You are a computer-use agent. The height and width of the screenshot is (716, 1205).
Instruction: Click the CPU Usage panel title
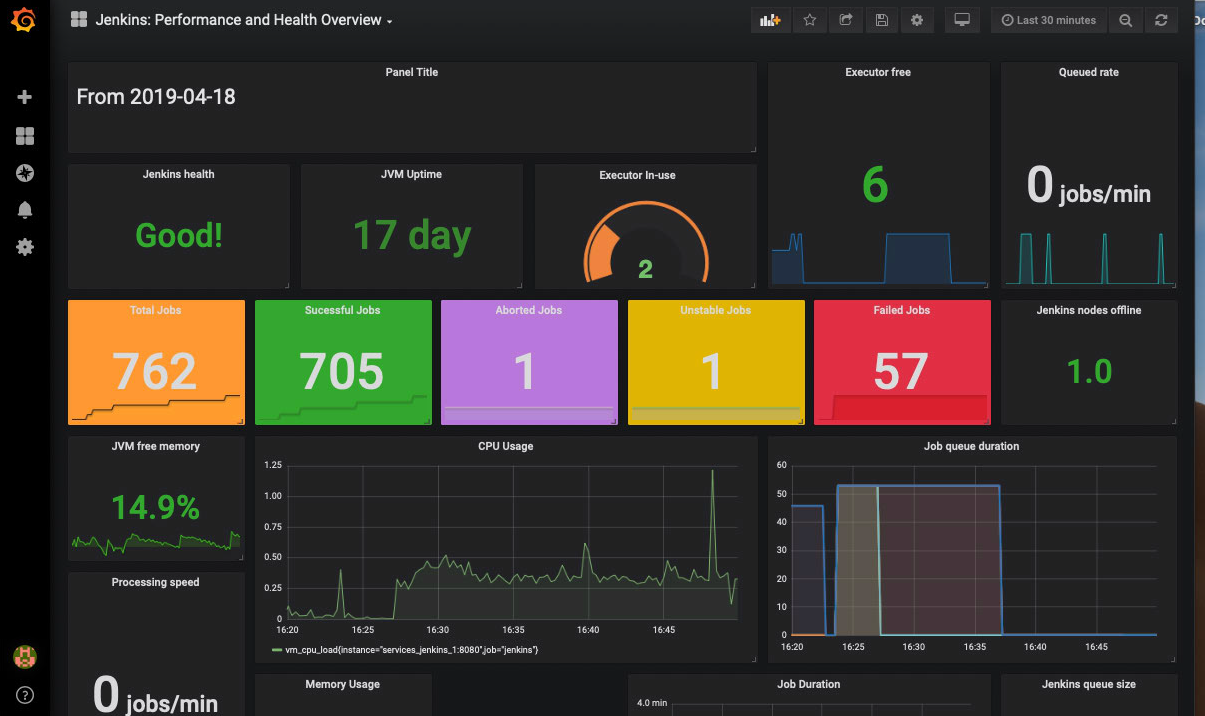506,446
